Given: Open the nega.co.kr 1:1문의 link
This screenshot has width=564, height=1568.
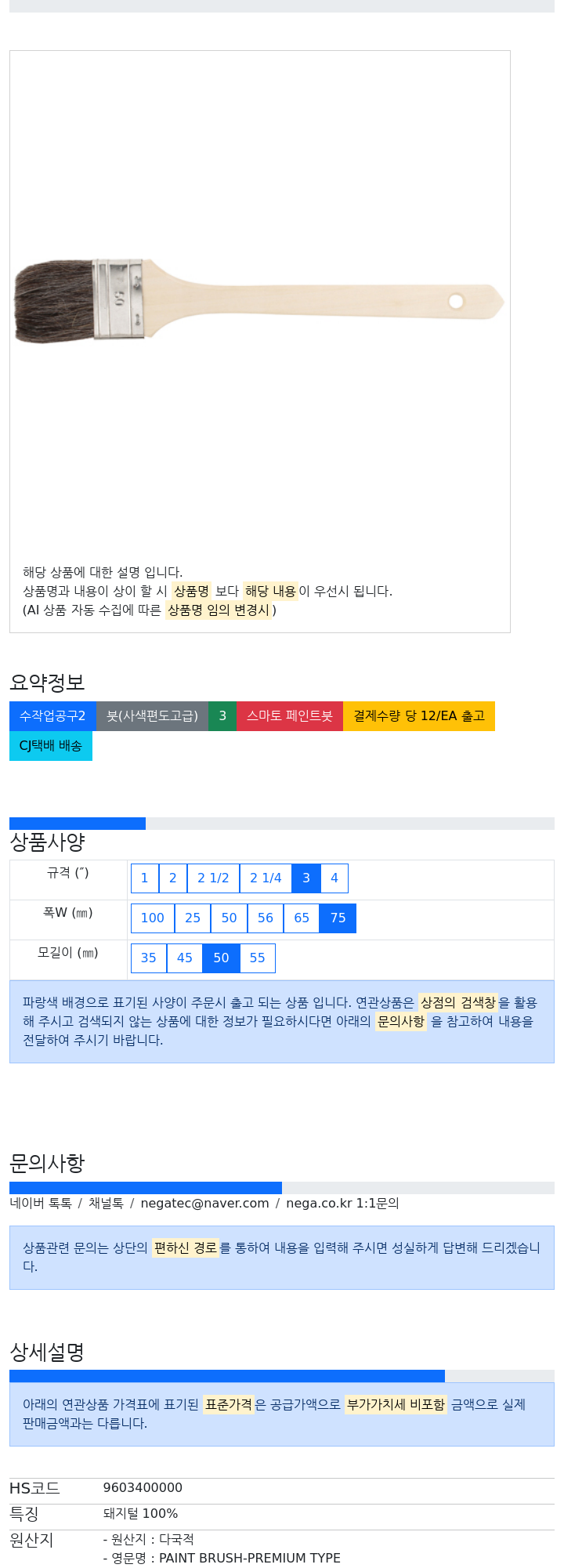Looking at the screenshot, I should (342, 1203).
